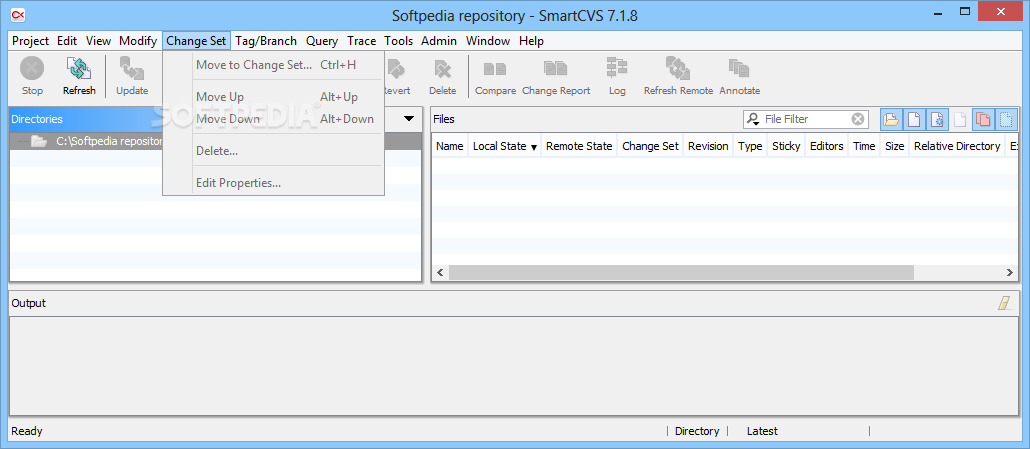Click the Files scrollbar left arrow
The width and height of the screenshot is (1030, 449).
coord(441,272)
